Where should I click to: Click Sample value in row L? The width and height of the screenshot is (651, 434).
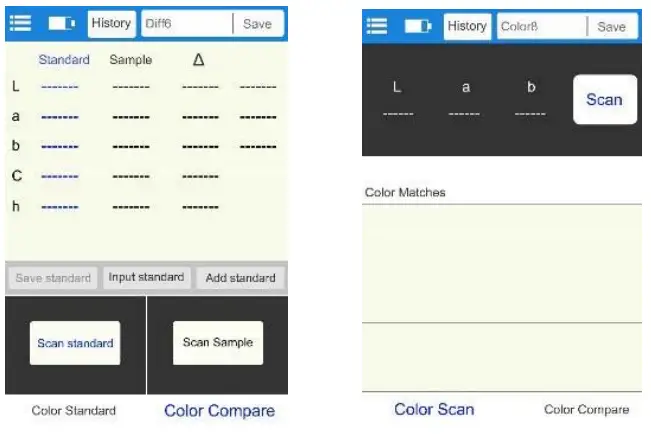click(131, 87)
